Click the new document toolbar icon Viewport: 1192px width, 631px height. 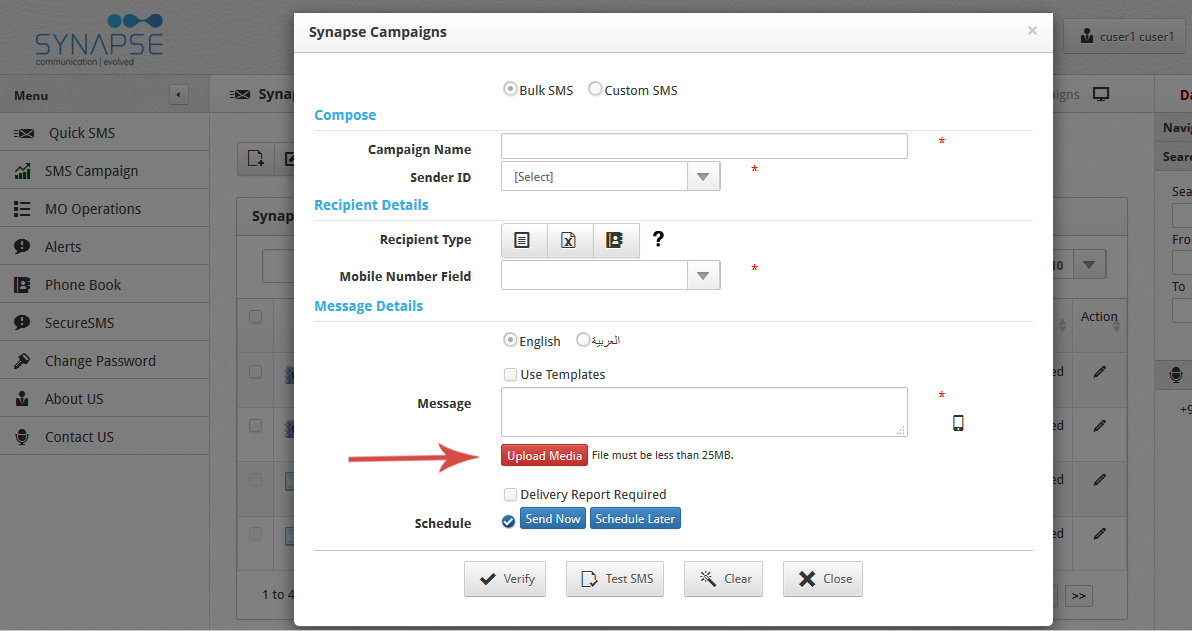click(x=255, y=158)
